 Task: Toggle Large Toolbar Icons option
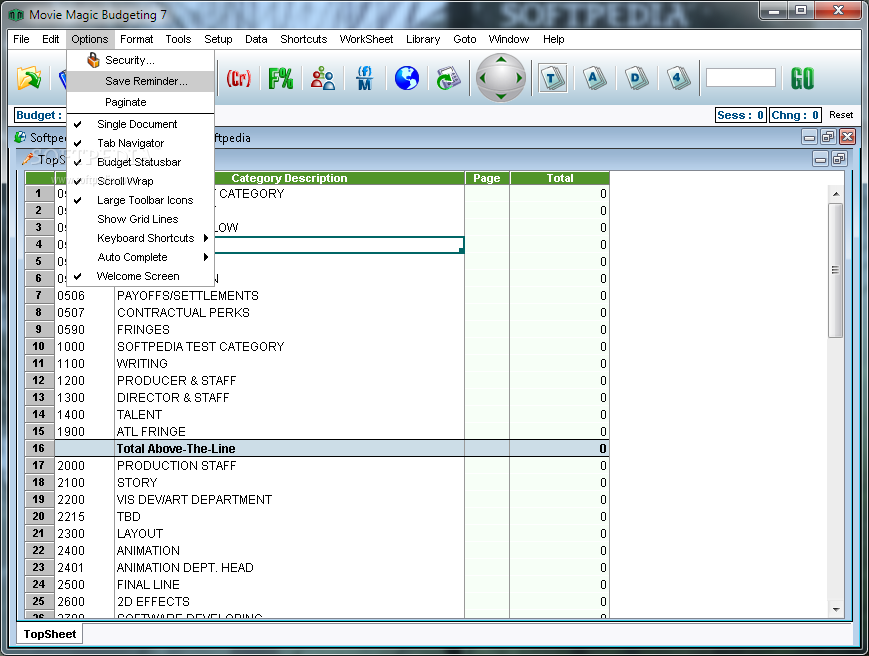pyautogui.click(x=140, y=200)
